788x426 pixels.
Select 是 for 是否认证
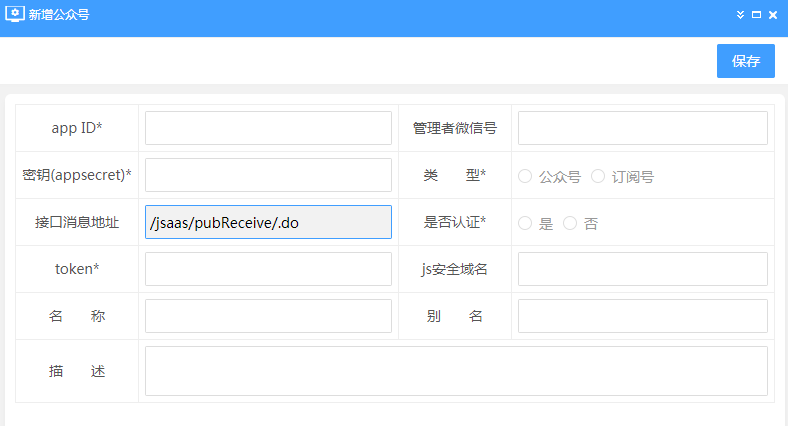525,223
